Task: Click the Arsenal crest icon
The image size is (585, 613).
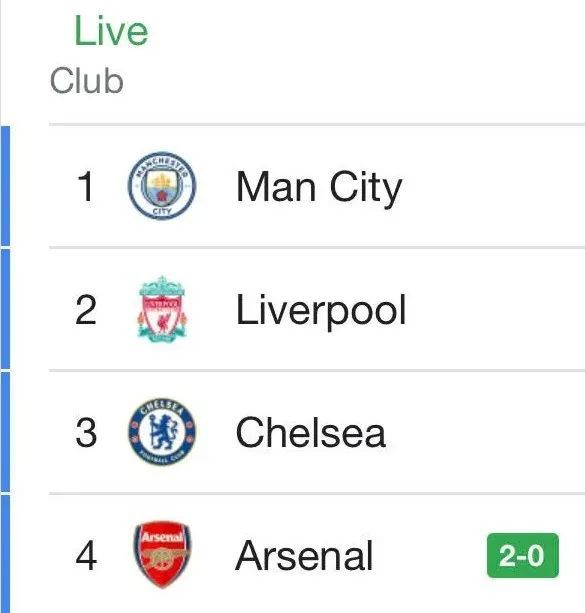Action: tap(162, 554)
